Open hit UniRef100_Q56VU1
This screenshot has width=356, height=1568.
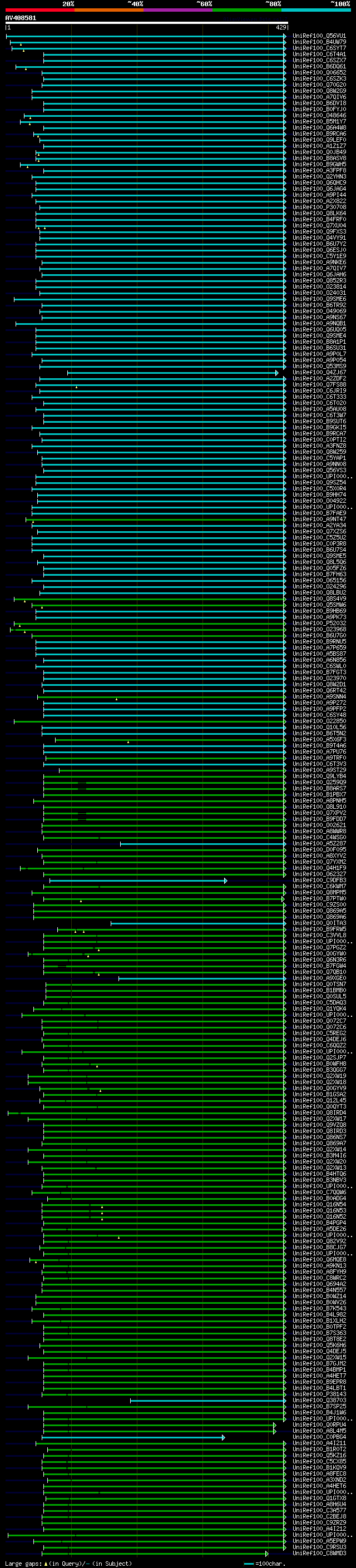pos(319,36)
